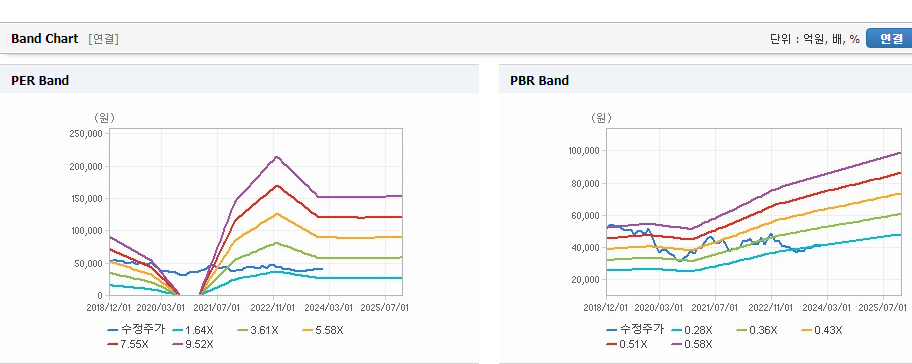The image size is (912, 364).
Task: Toggle the 7.55X legend entry
Action: [x=129, y=344]
